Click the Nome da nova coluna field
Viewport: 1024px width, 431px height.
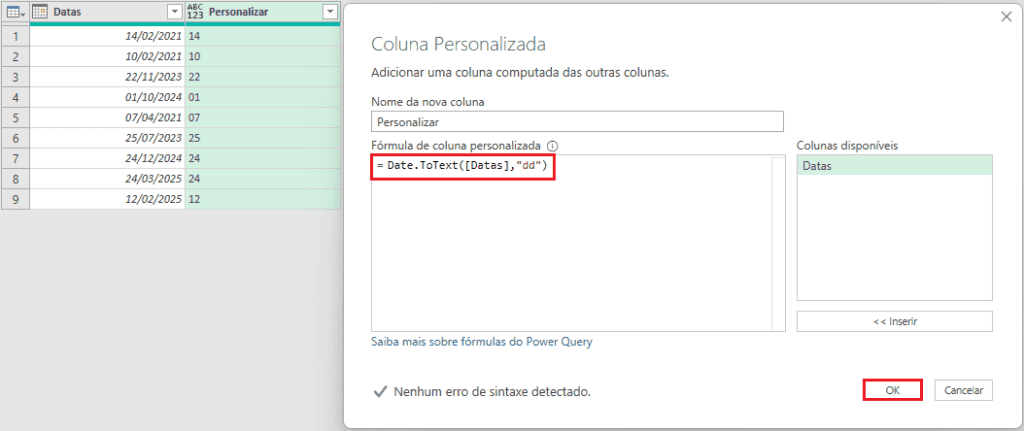[x=577, y=121]
